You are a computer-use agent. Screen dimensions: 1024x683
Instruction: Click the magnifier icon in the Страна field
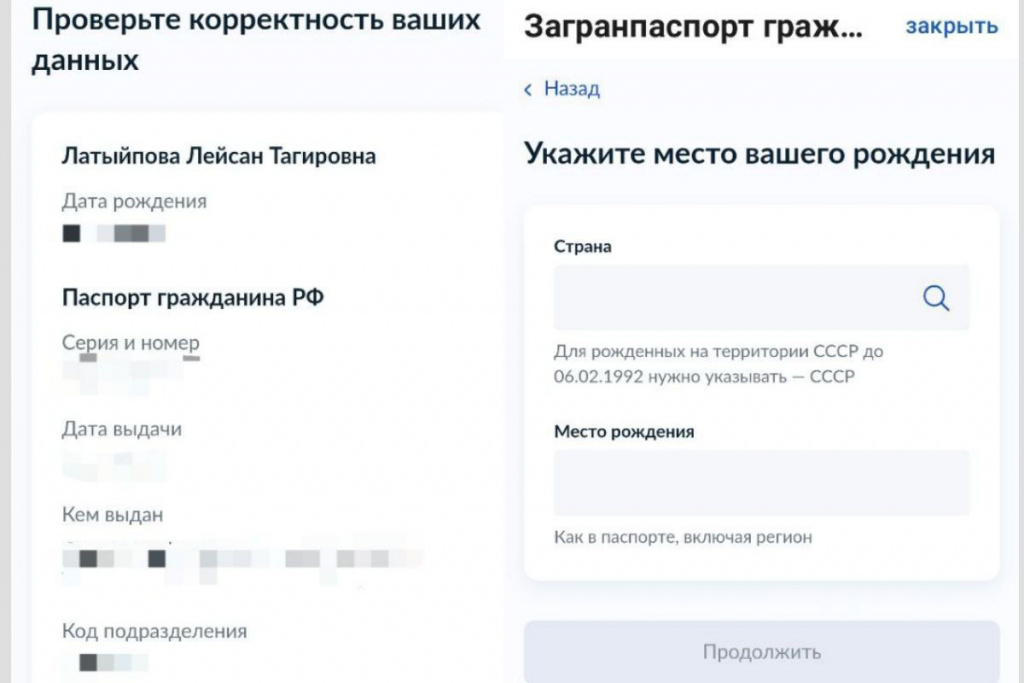click(936, 298)
